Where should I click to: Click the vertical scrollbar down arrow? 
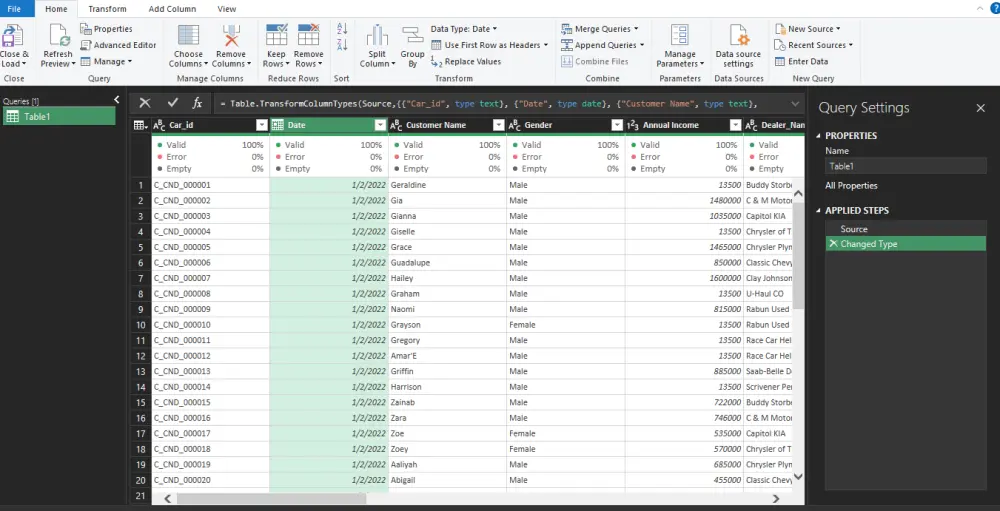click(x=798, y=476)
